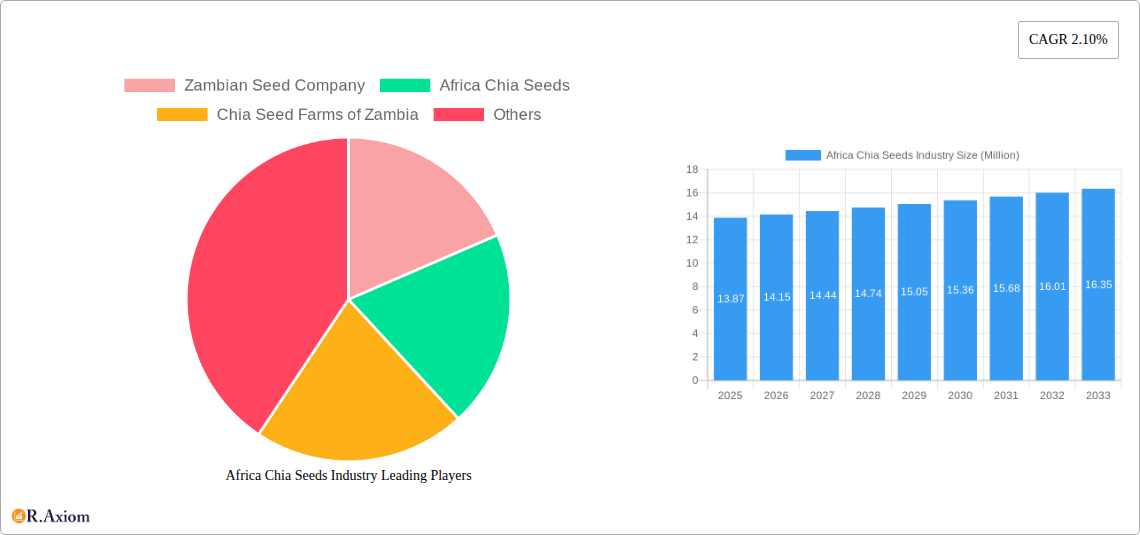Toggle Chia Seed Farms of Zambia legend label
The height and width of the screenshot is (535, 1140).
pyautogui.click(x=317, y=114)
